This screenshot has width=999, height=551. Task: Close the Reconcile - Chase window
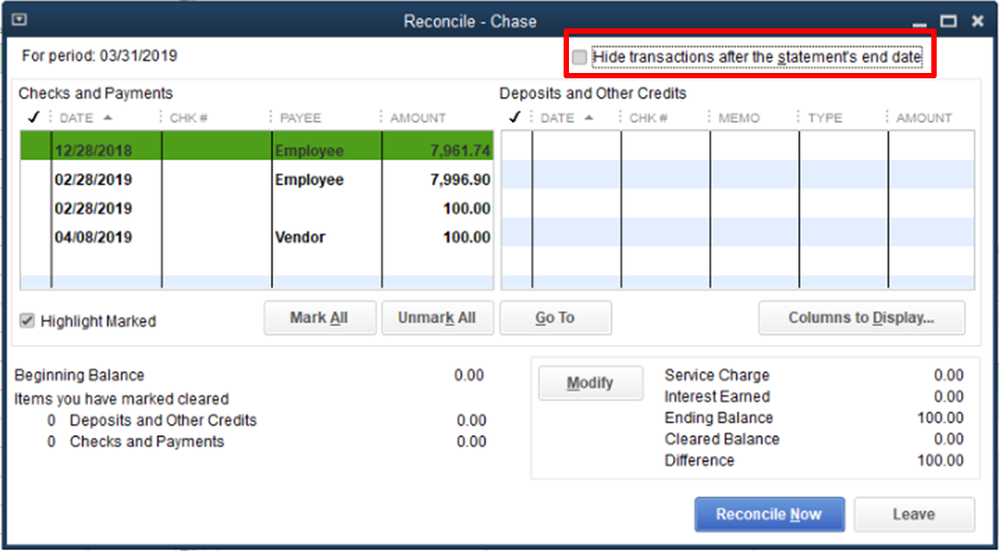point(978,22)
